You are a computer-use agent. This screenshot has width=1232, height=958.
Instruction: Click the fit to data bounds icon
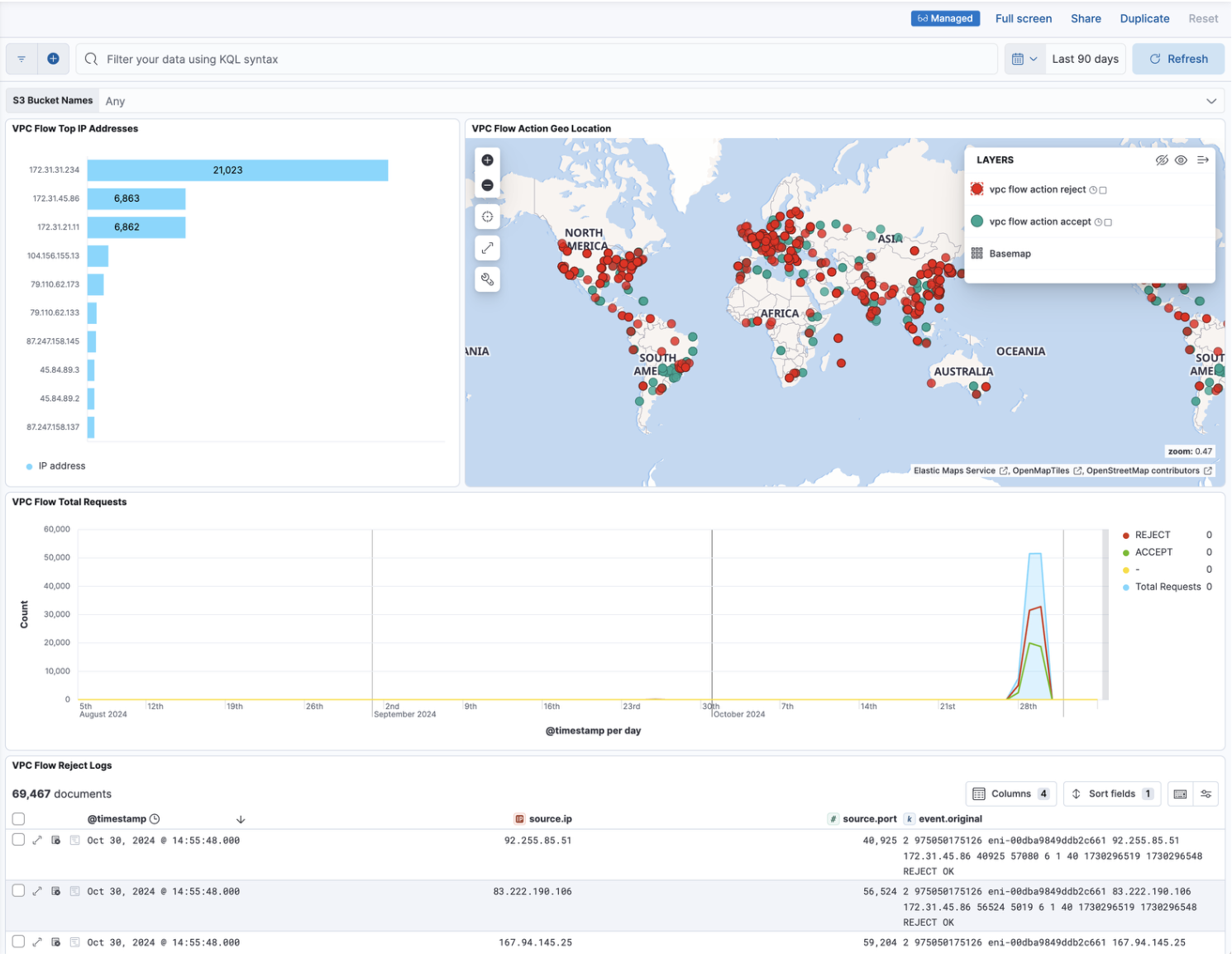coord(487,217)
